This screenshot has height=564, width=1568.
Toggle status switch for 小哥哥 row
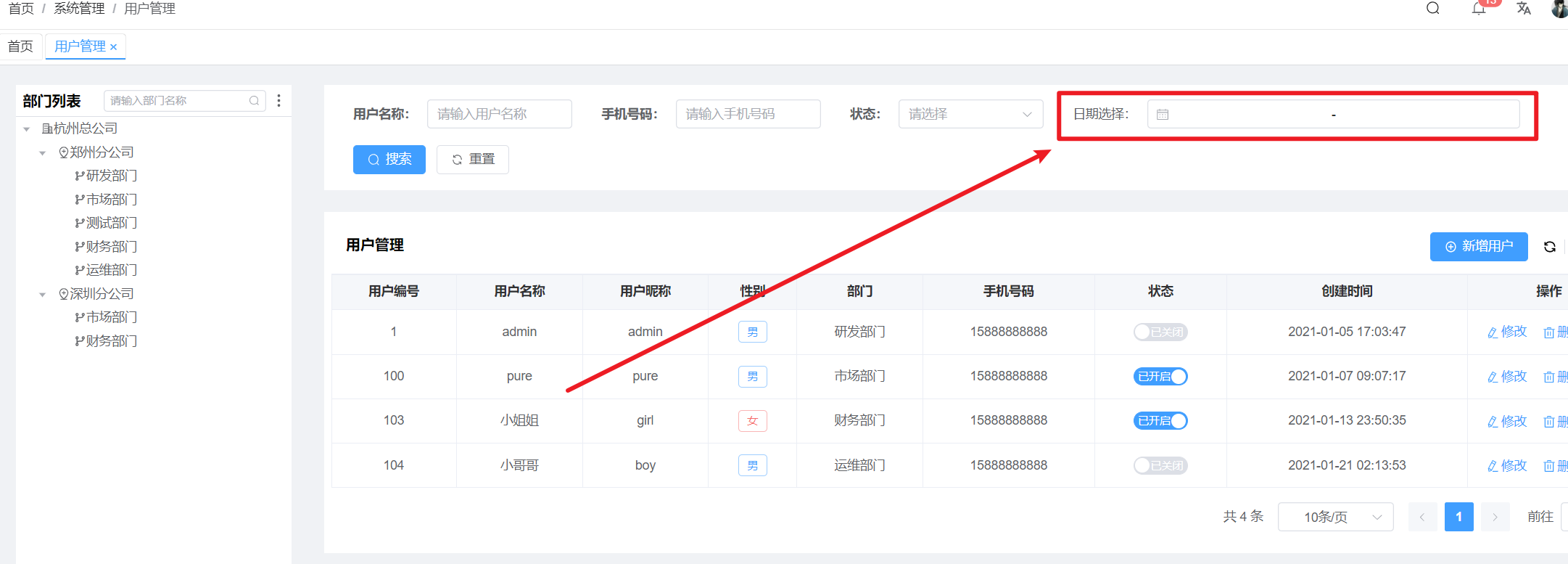point(1160,466)
